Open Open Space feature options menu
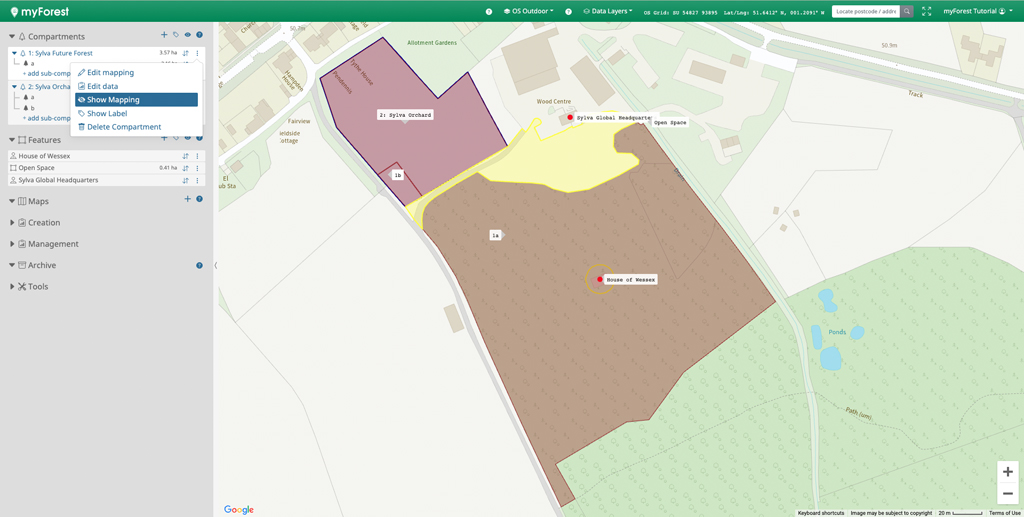Screen dimensions: 1024x517 (x=197, y=168)
